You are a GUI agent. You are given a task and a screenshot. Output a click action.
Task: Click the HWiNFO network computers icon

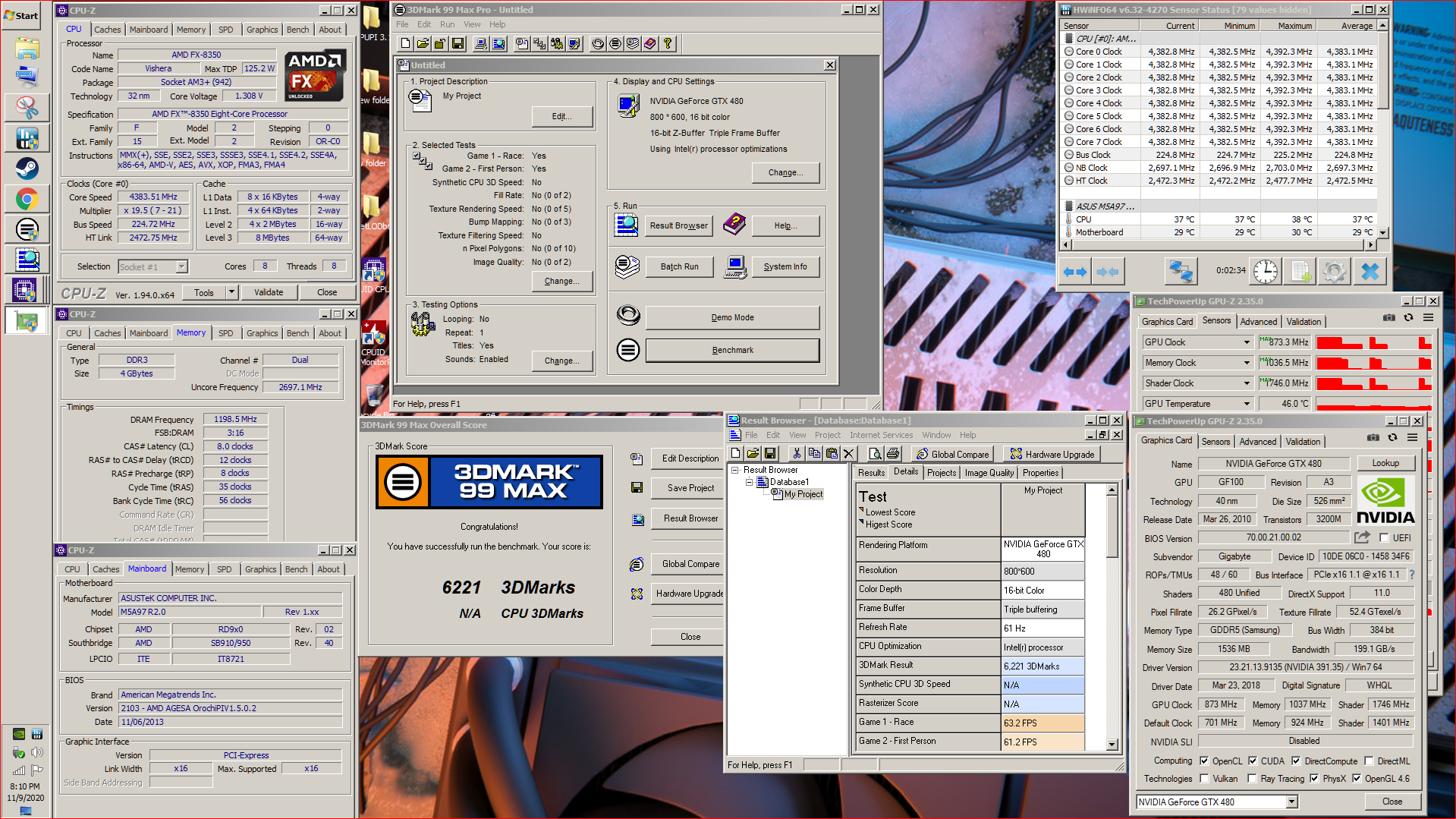click(x=1181, y=271)
